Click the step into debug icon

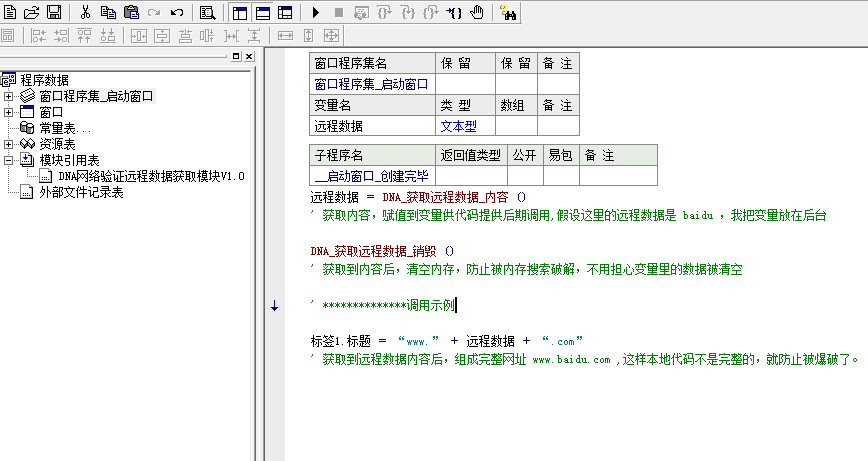pos(407,12)
